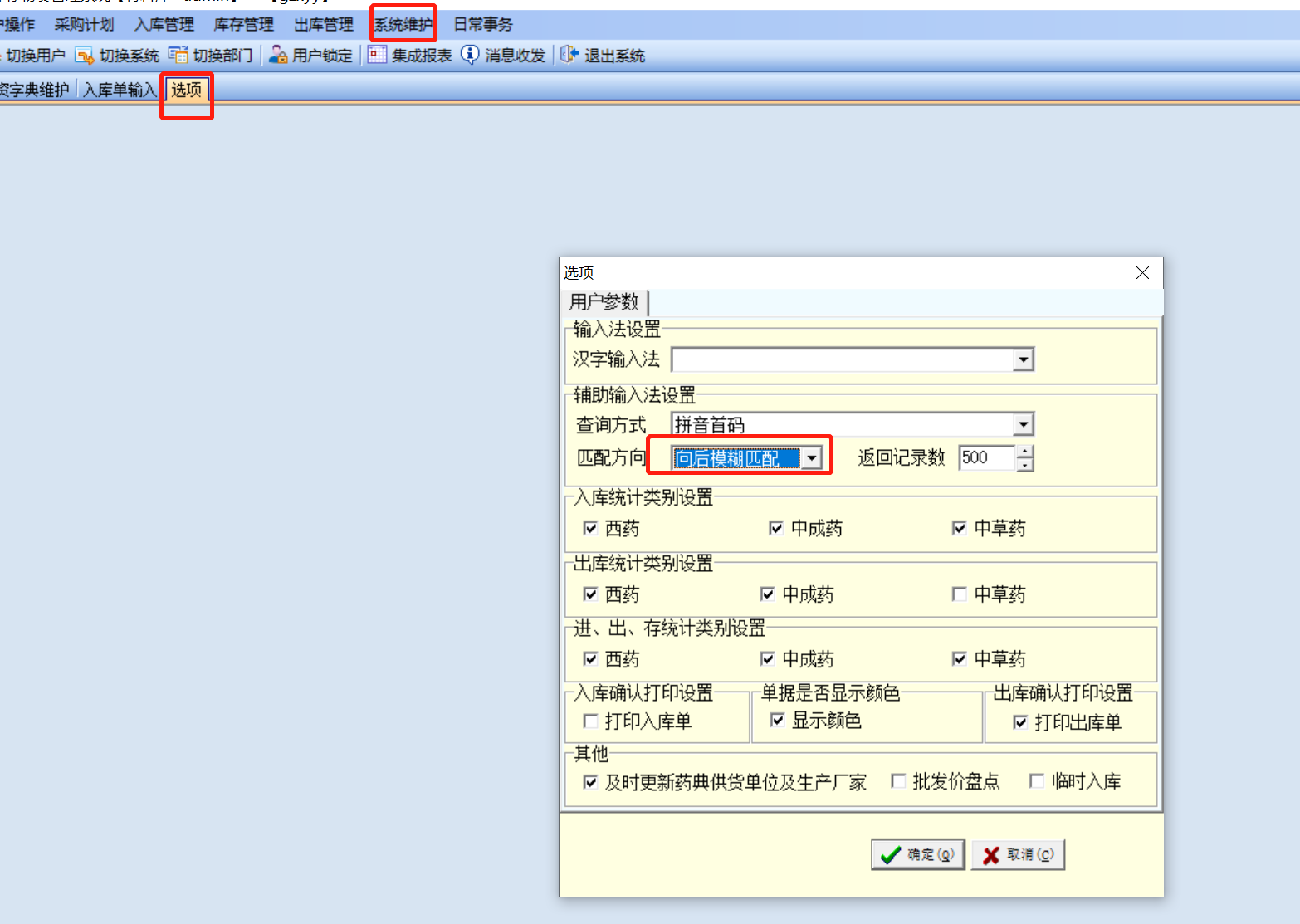Click the 取消 button
1300x924 pixels.
[x=1018, y=854]
